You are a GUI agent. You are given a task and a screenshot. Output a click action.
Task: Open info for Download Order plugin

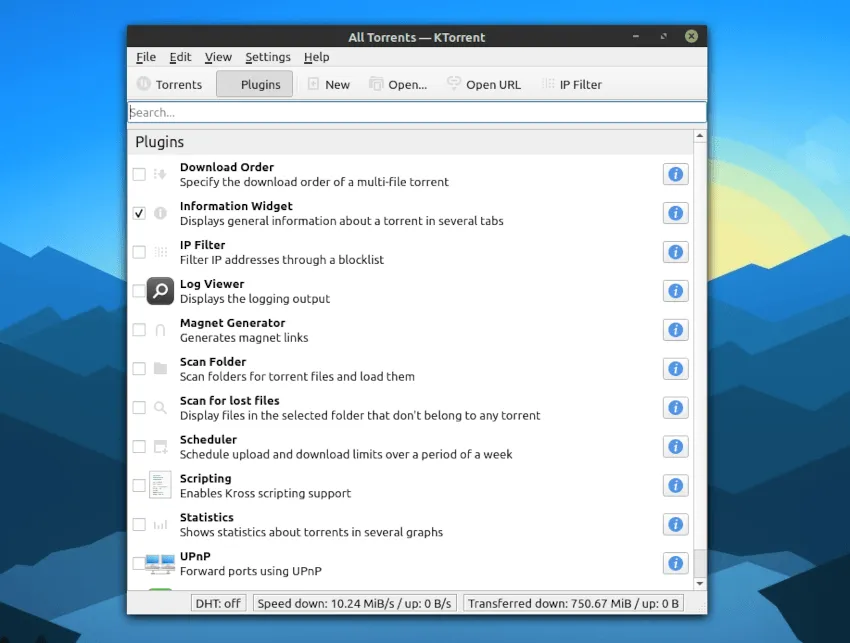click(x=675, y=175)
